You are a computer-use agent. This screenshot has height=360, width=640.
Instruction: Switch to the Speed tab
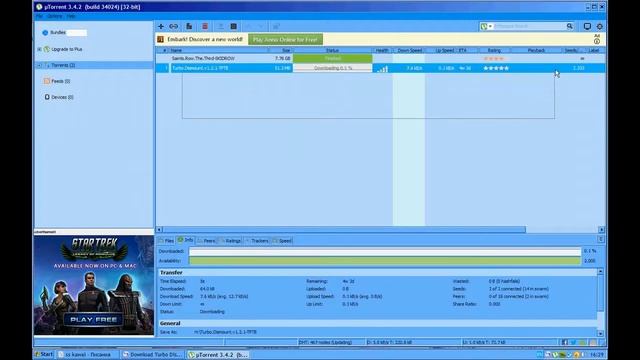coord(282,241)
